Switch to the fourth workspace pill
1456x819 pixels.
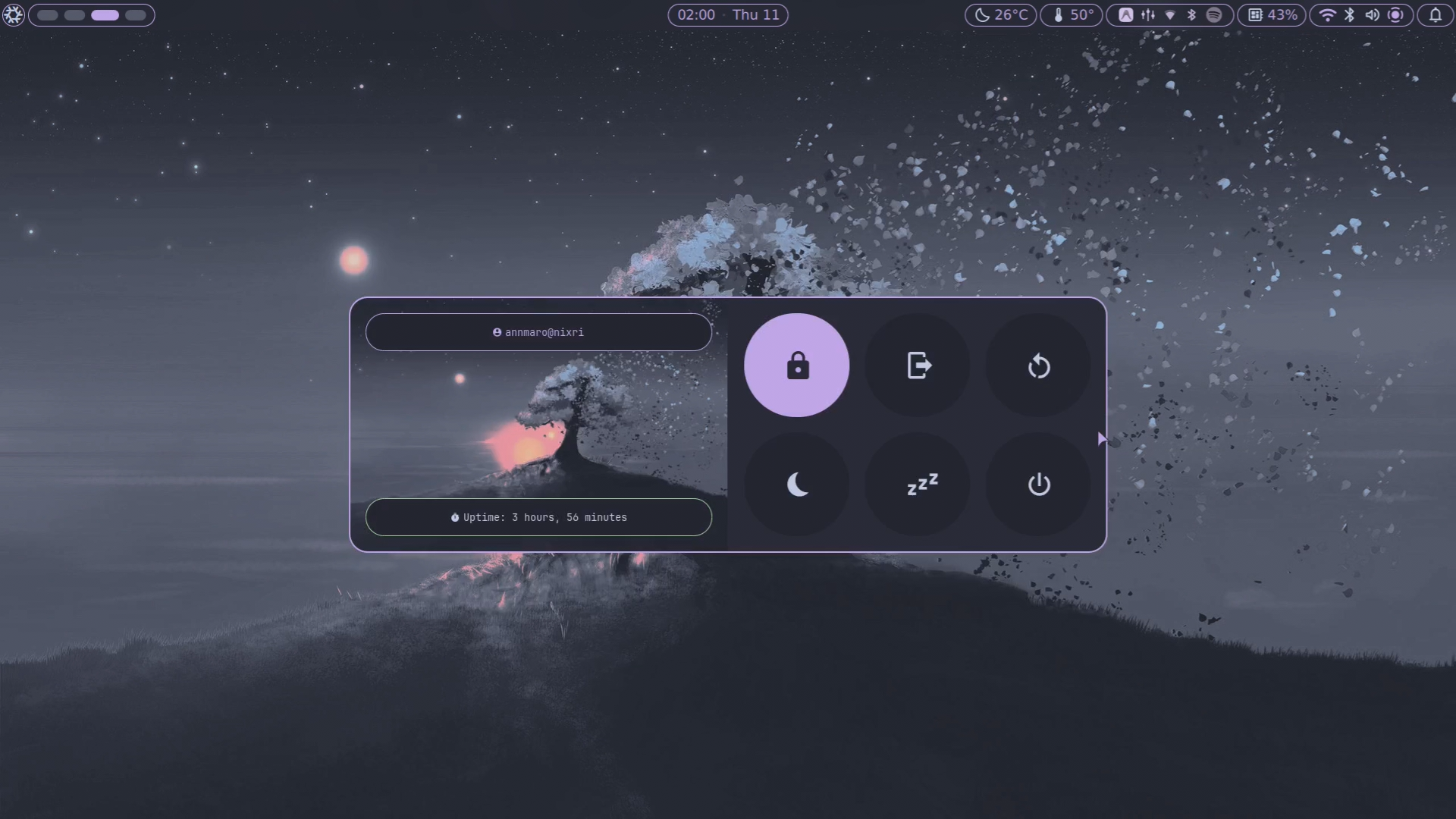coord(136,15)
